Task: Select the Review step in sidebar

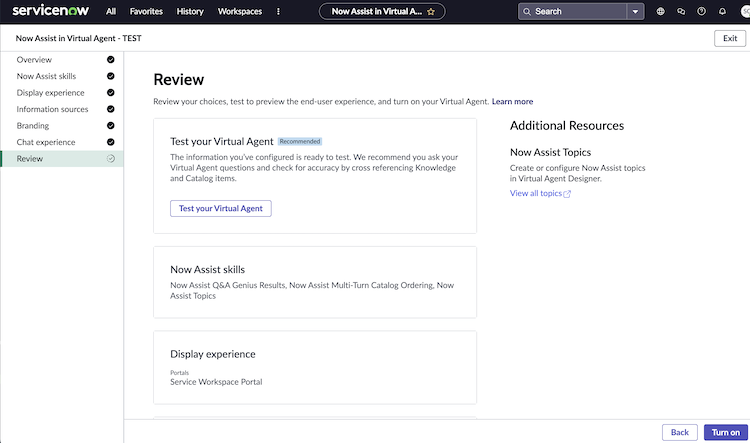Action: click(62, 159)
